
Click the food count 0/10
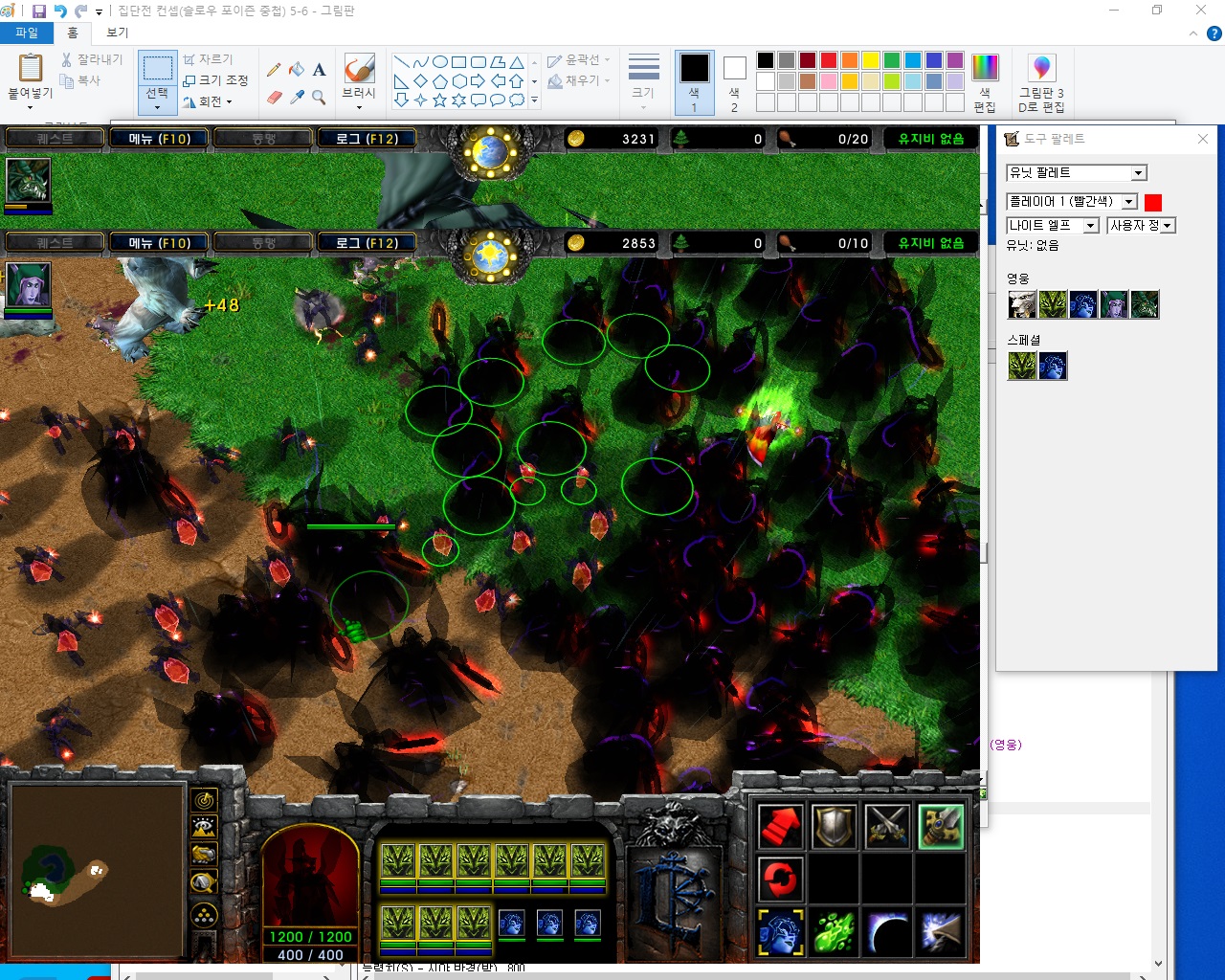pos(853,243)
